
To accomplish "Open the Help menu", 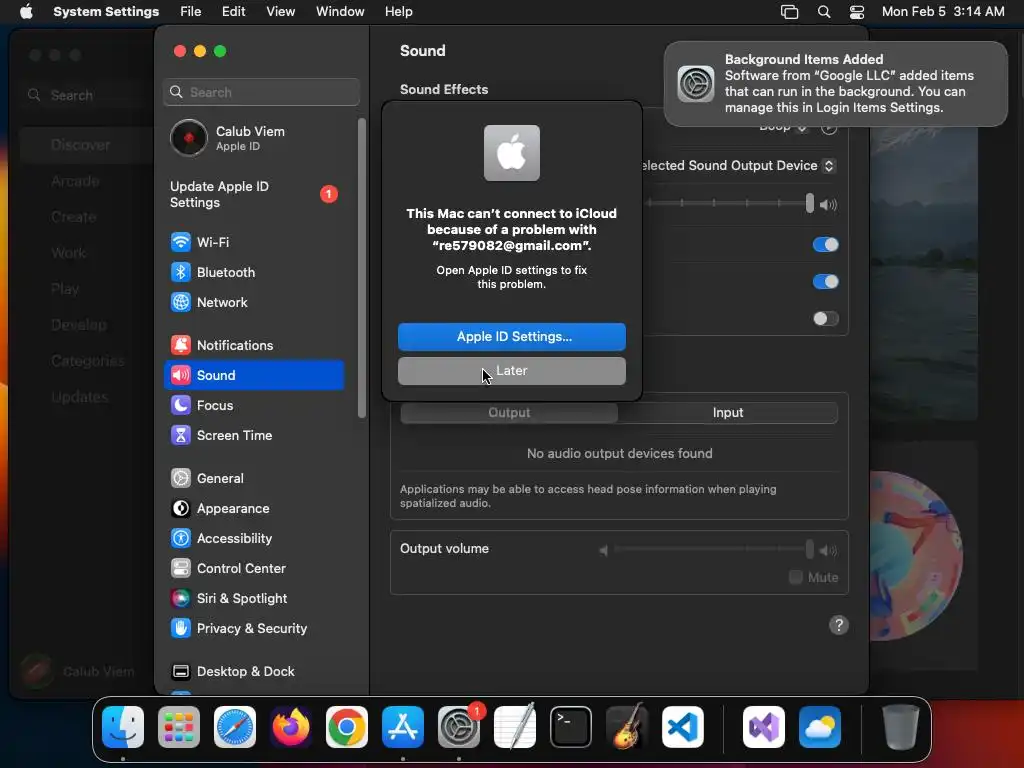I will pos(398,12).
